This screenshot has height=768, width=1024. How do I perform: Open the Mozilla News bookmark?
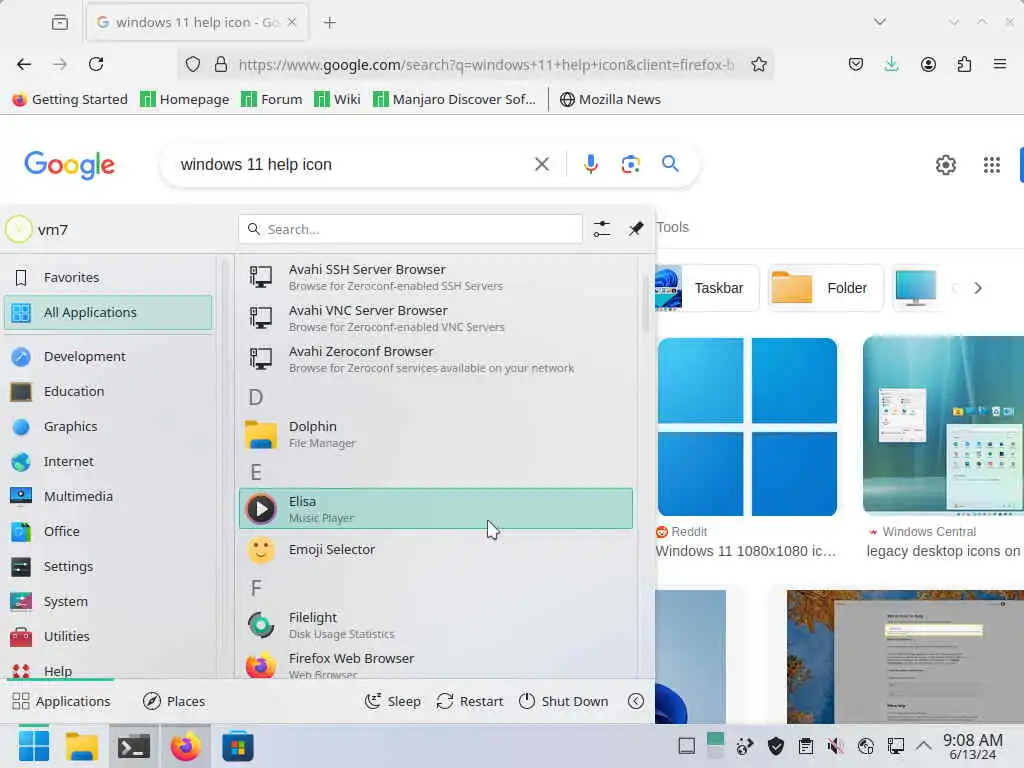click(610, 99)
